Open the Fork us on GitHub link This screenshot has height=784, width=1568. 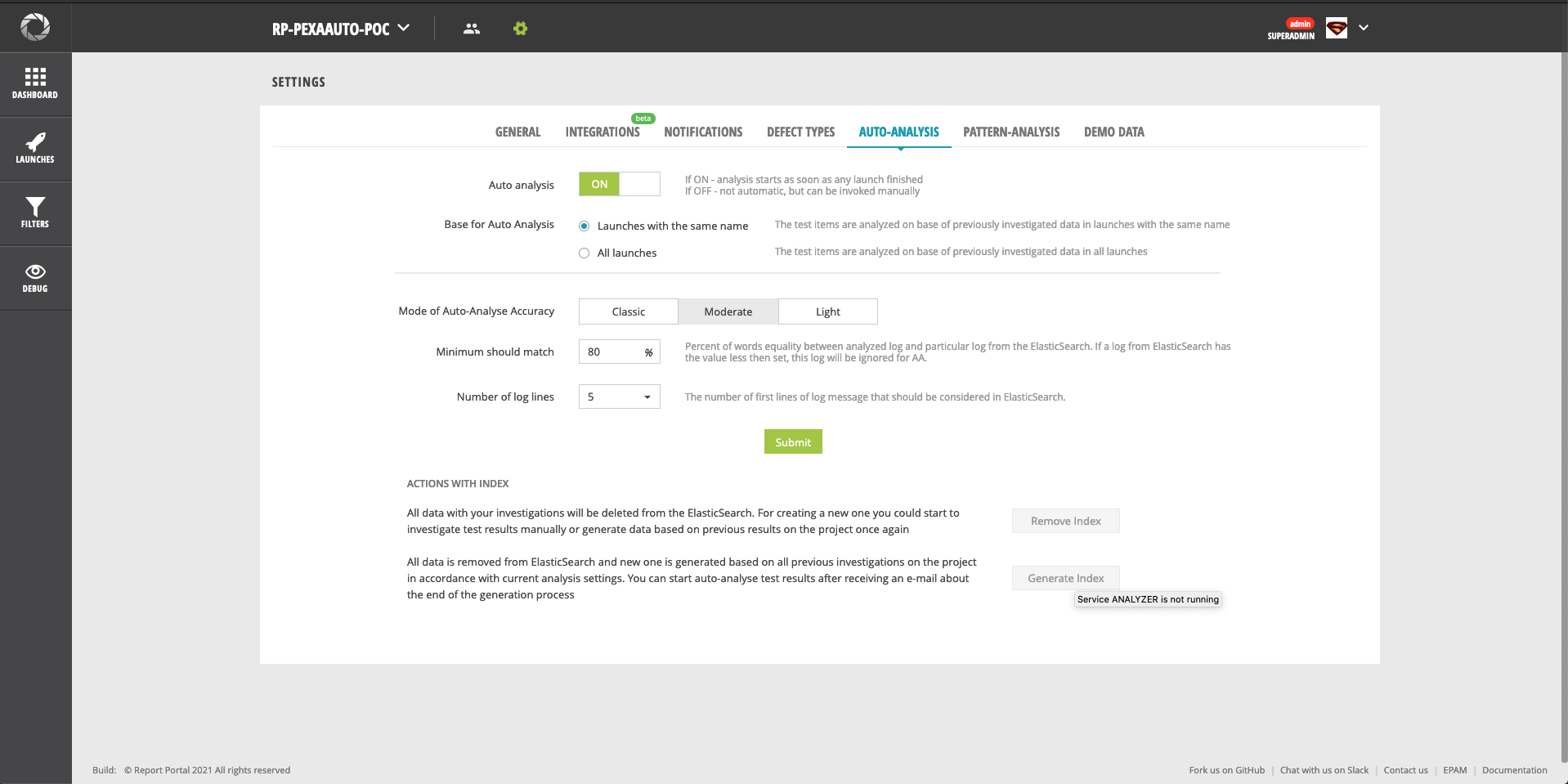click(x=1226, y=770)
